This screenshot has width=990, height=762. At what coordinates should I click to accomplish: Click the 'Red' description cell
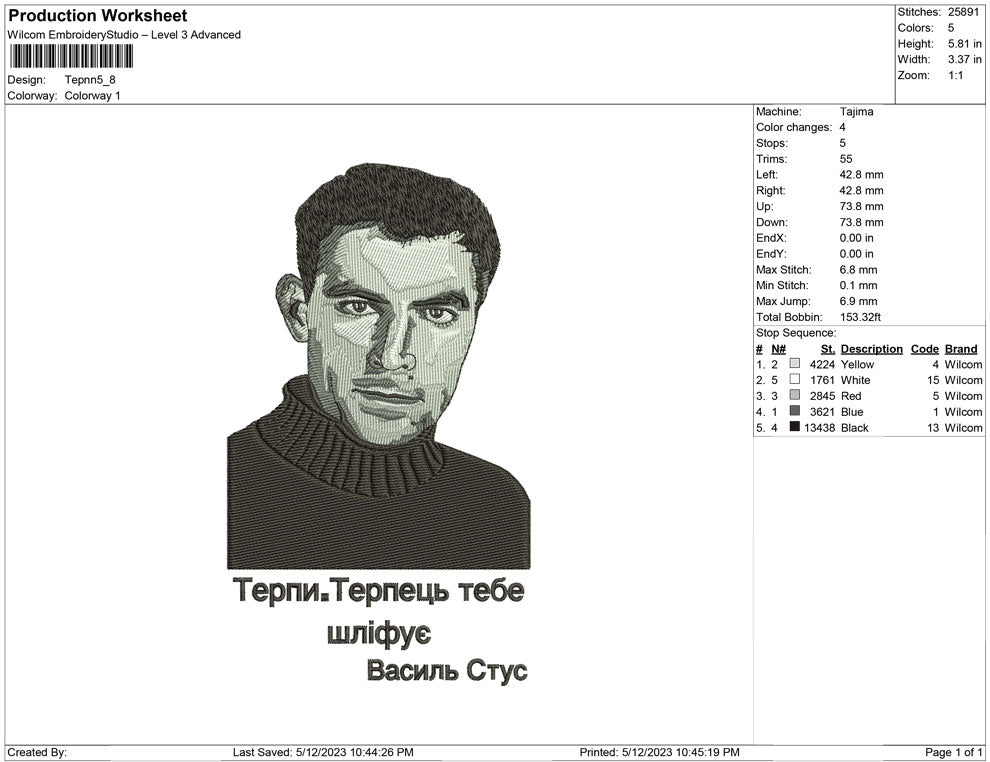(851, 396)
